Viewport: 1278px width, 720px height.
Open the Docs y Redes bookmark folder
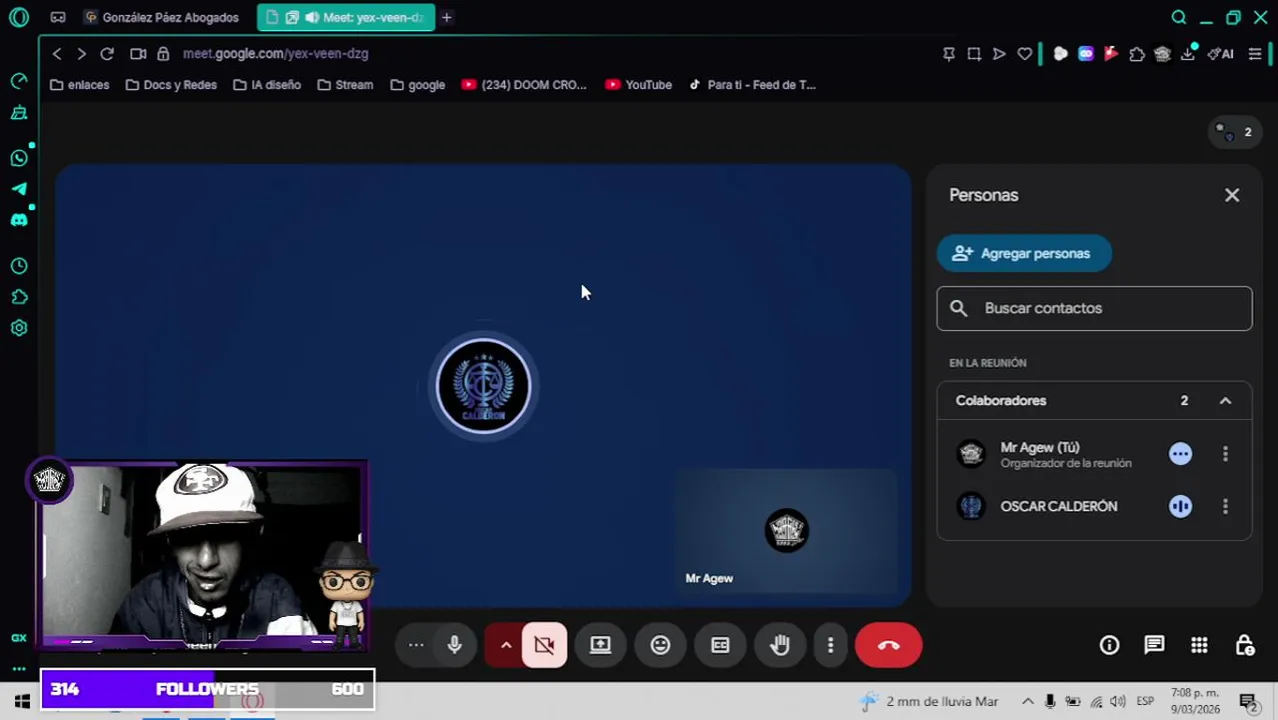click(171, 85)
